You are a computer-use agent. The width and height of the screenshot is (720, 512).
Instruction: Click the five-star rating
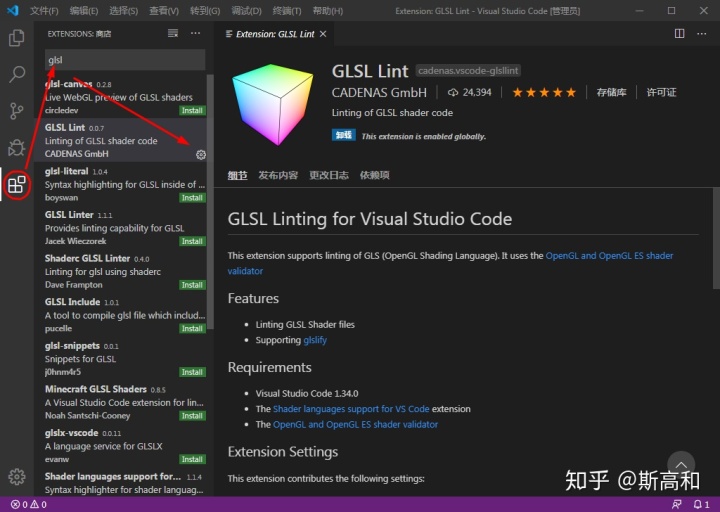point(544,92)
